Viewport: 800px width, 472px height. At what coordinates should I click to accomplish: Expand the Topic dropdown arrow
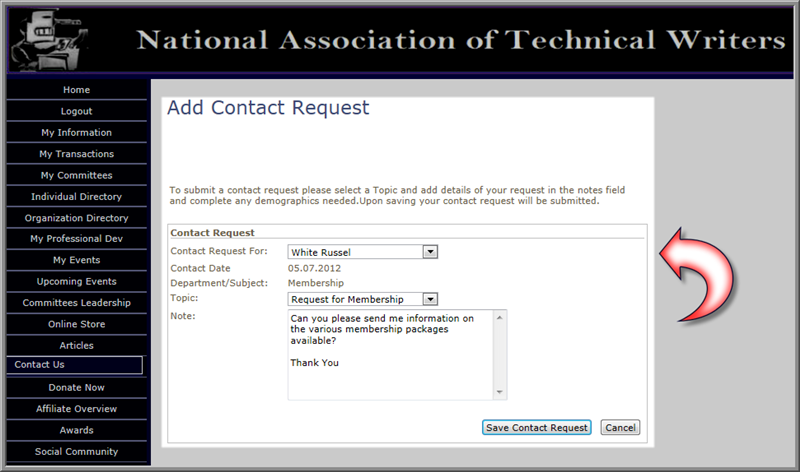click(430, 299)
